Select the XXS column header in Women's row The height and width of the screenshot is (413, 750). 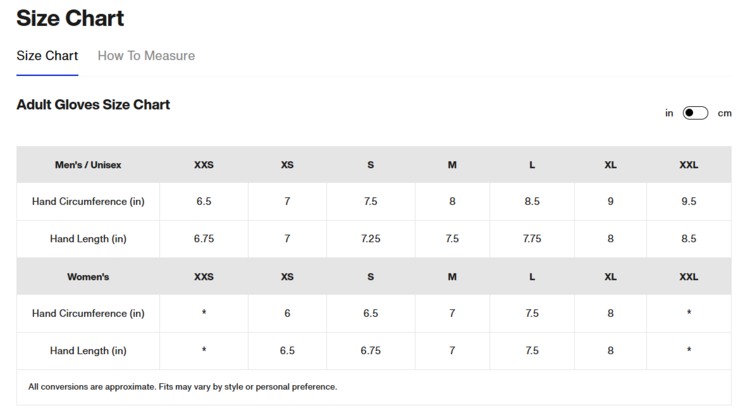coord(204,276)
